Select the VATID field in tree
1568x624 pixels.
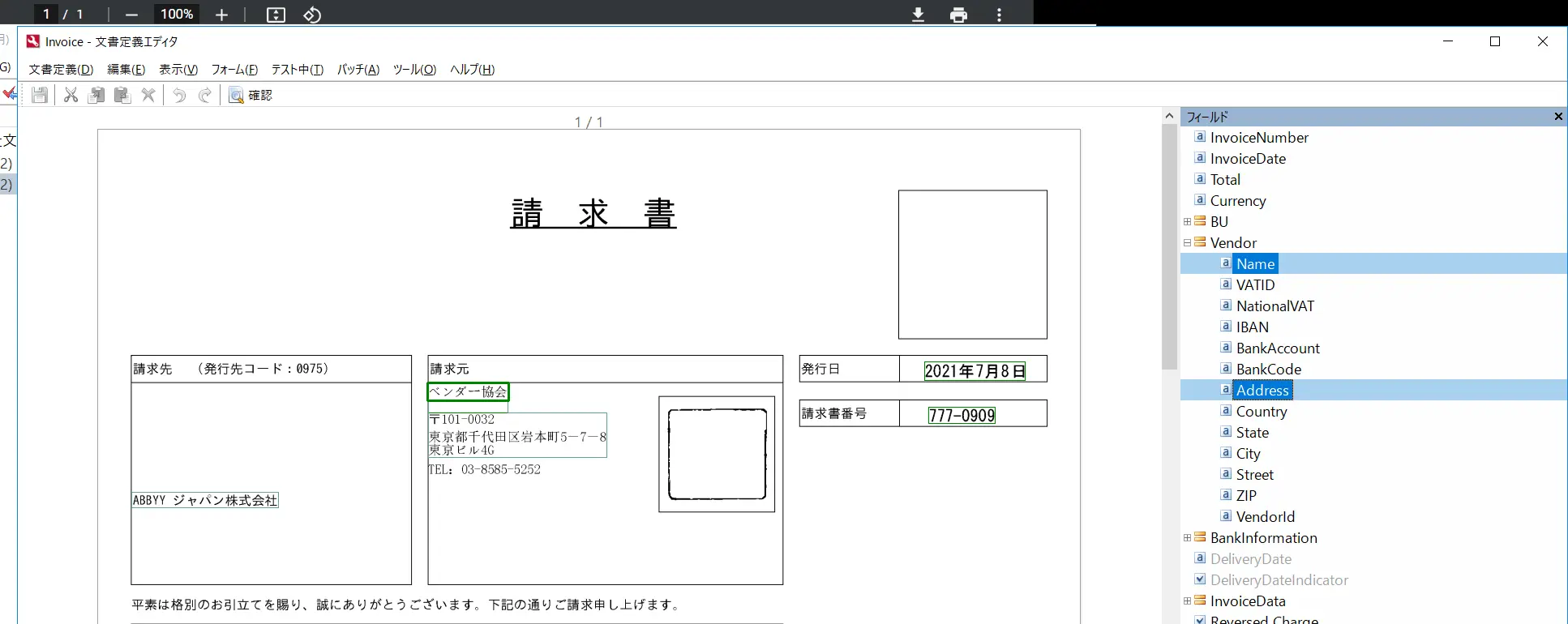point(1255,284)
